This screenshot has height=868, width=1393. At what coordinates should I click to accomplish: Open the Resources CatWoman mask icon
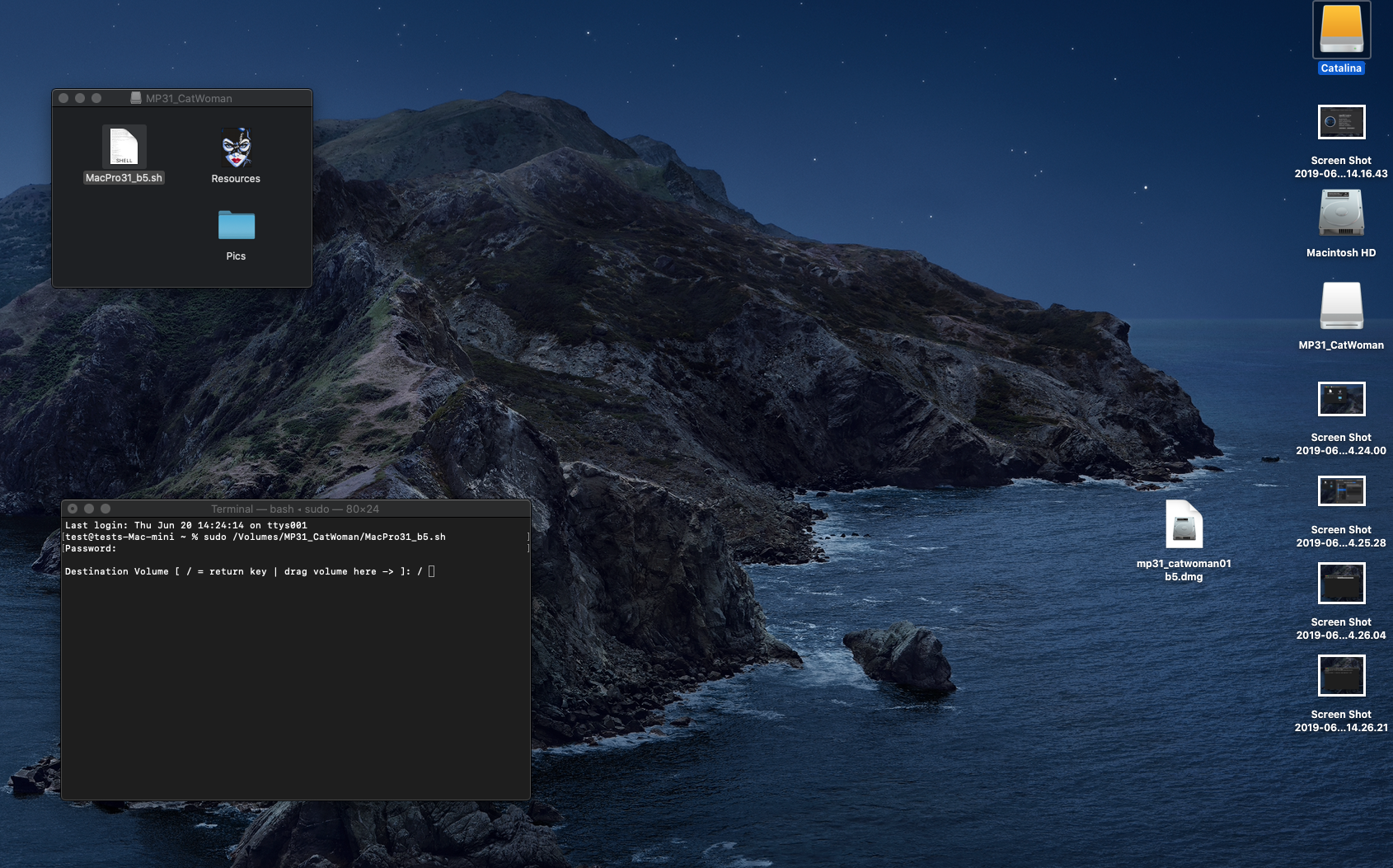[237, 148]
